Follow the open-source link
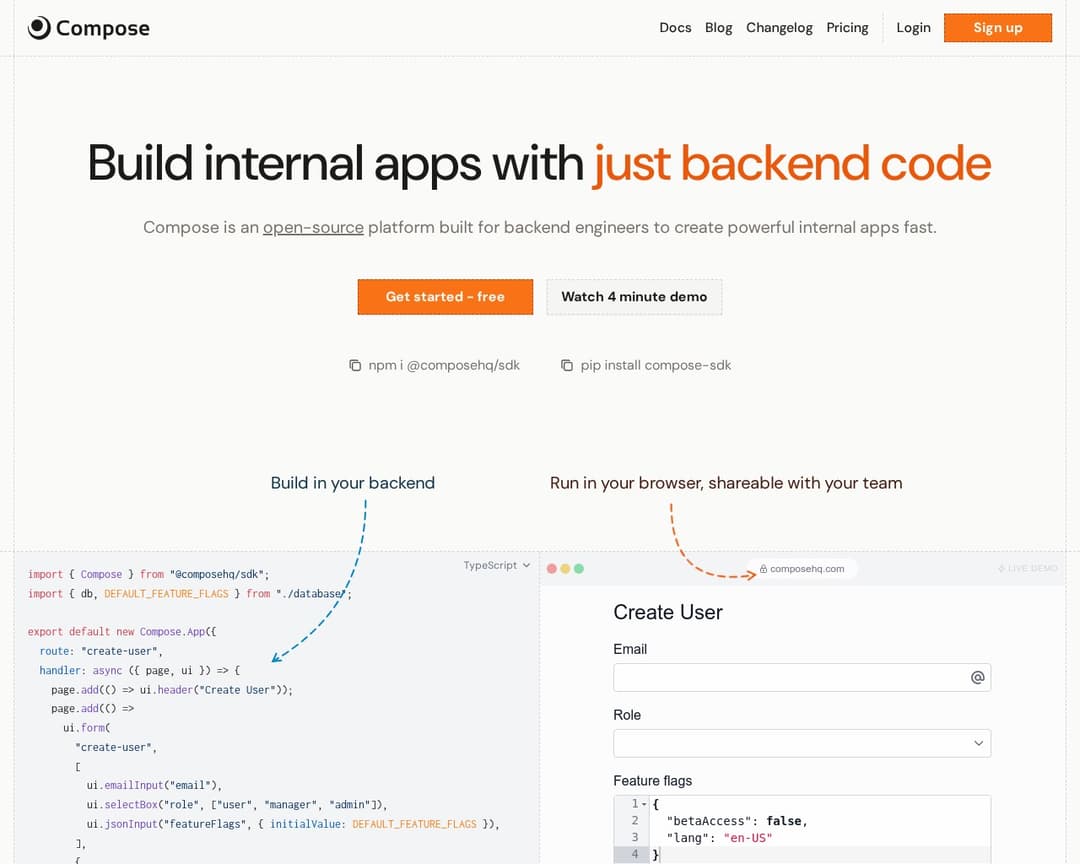 (x=313, y=227)
